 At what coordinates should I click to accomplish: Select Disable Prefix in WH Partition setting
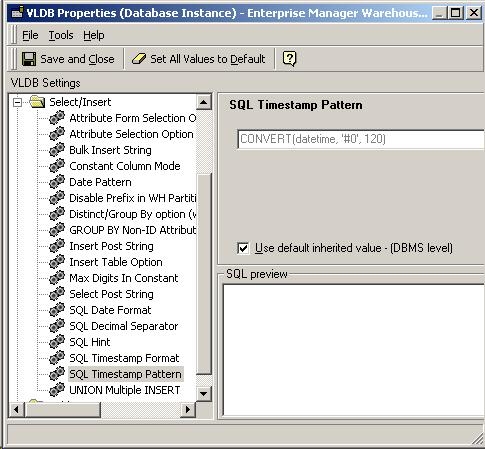[x=133, y=198]
